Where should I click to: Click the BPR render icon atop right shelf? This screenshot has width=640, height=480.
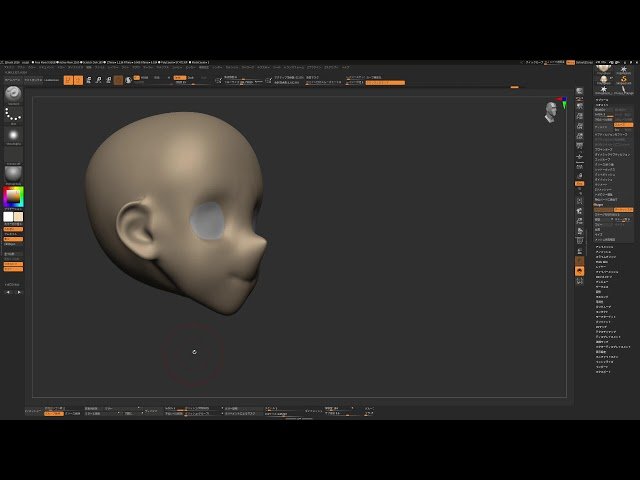click(x=579, y=91)
